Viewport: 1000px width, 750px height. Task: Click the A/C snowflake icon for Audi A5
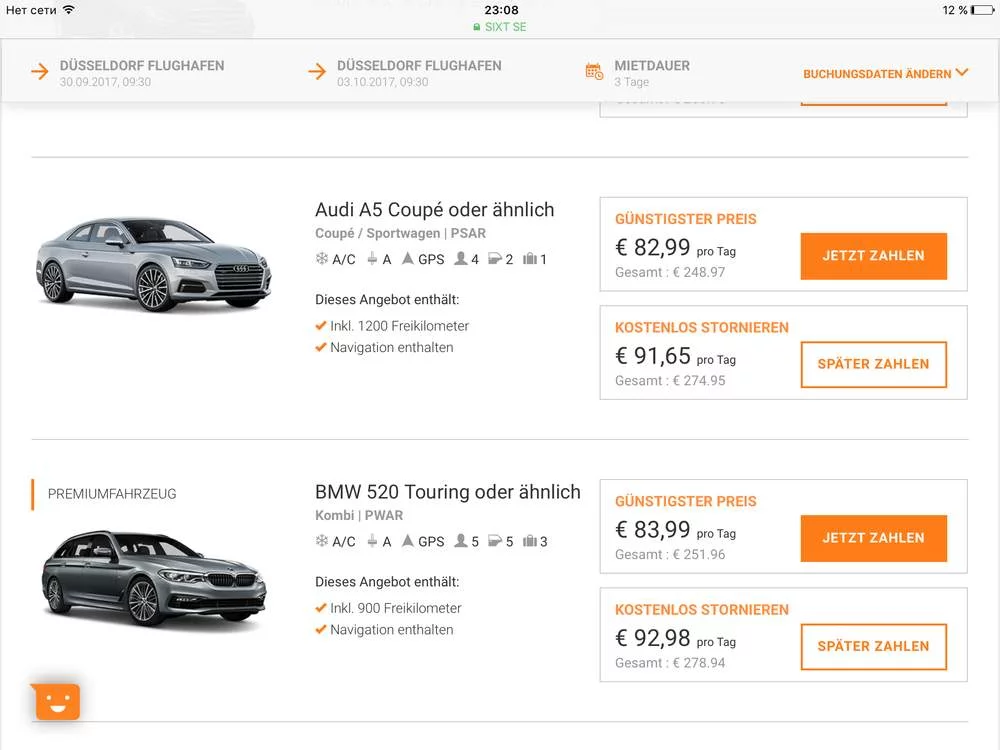pyautogui.click(x=322, y=259)
